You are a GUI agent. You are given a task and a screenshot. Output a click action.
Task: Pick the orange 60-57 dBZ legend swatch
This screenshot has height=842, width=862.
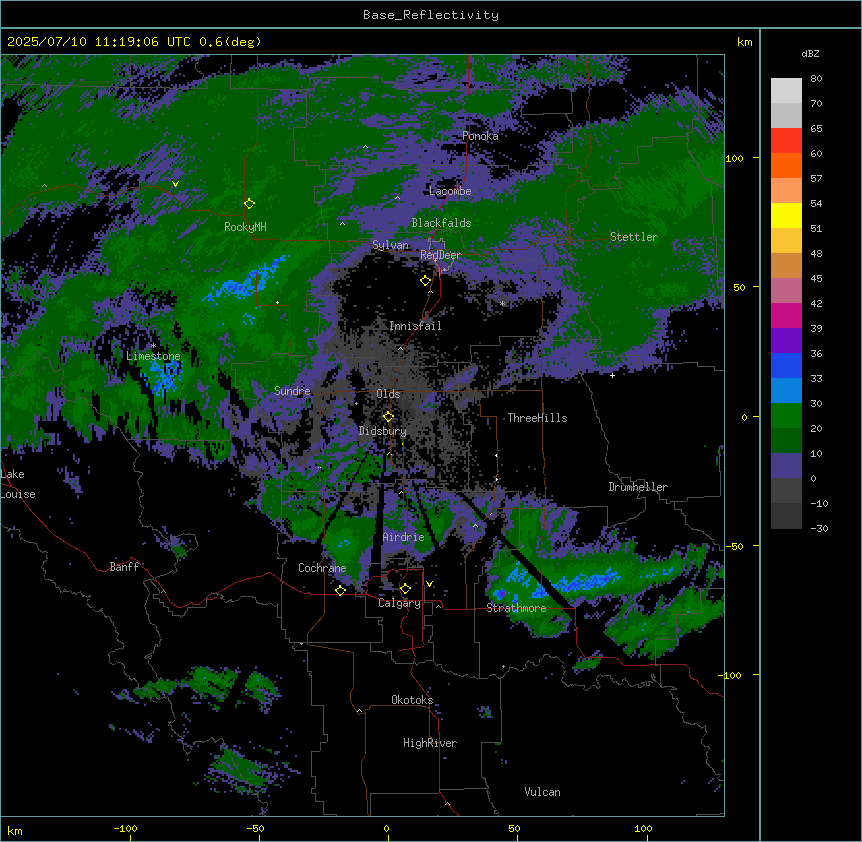pyautogui.click(x=786, y=165)
